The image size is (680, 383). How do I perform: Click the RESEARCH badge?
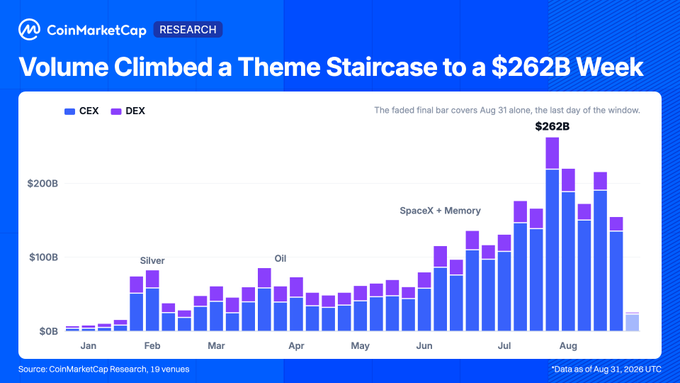188,29
